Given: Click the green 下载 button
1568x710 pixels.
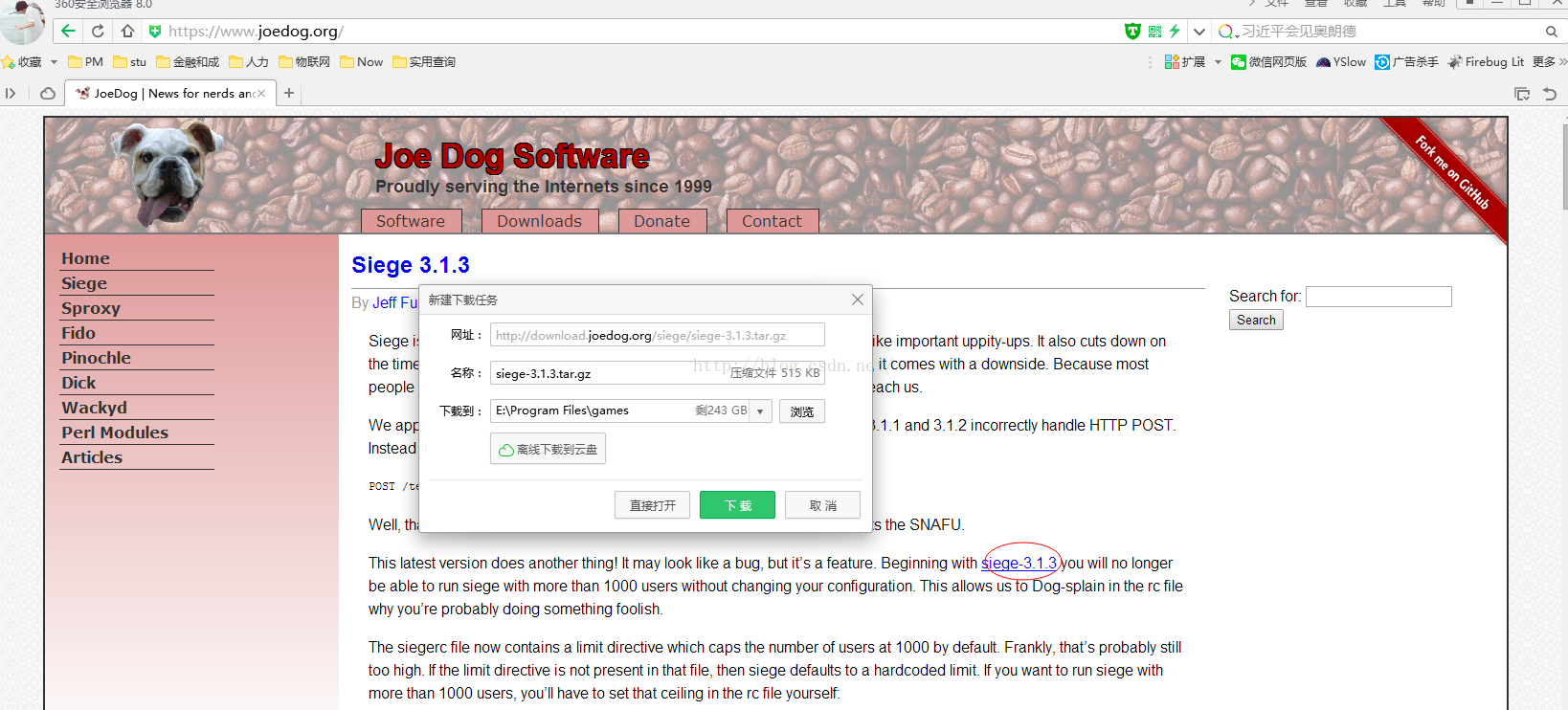Looking at the screenshot, I should (737, 505).
